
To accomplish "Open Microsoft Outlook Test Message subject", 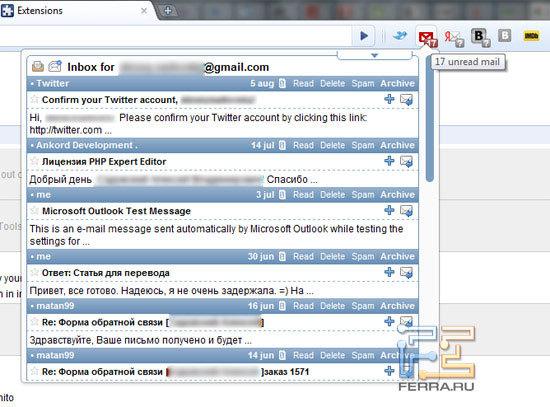I will pyautogui.click(x=116, y=211).
